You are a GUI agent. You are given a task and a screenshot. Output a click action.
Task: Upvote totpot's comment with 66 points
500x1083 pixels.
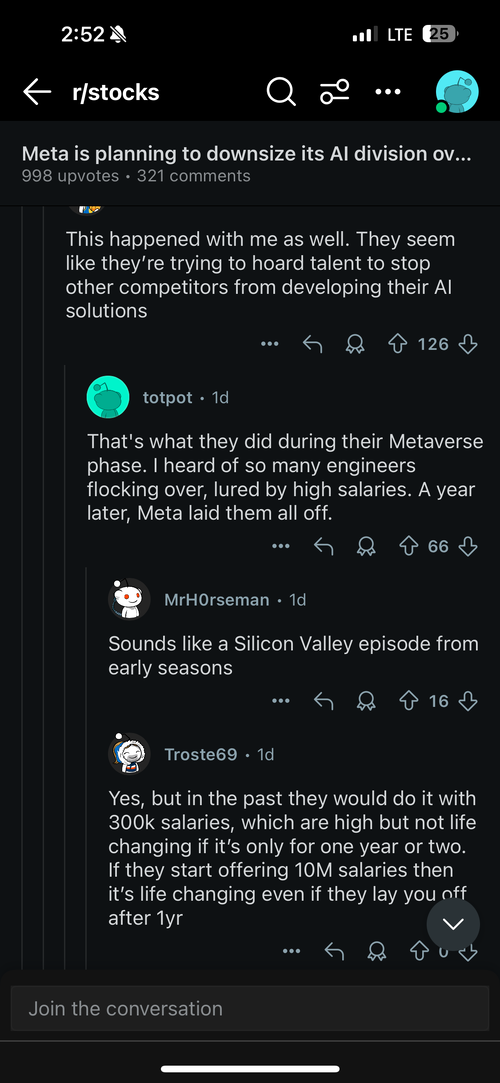[x=410, y=546]
